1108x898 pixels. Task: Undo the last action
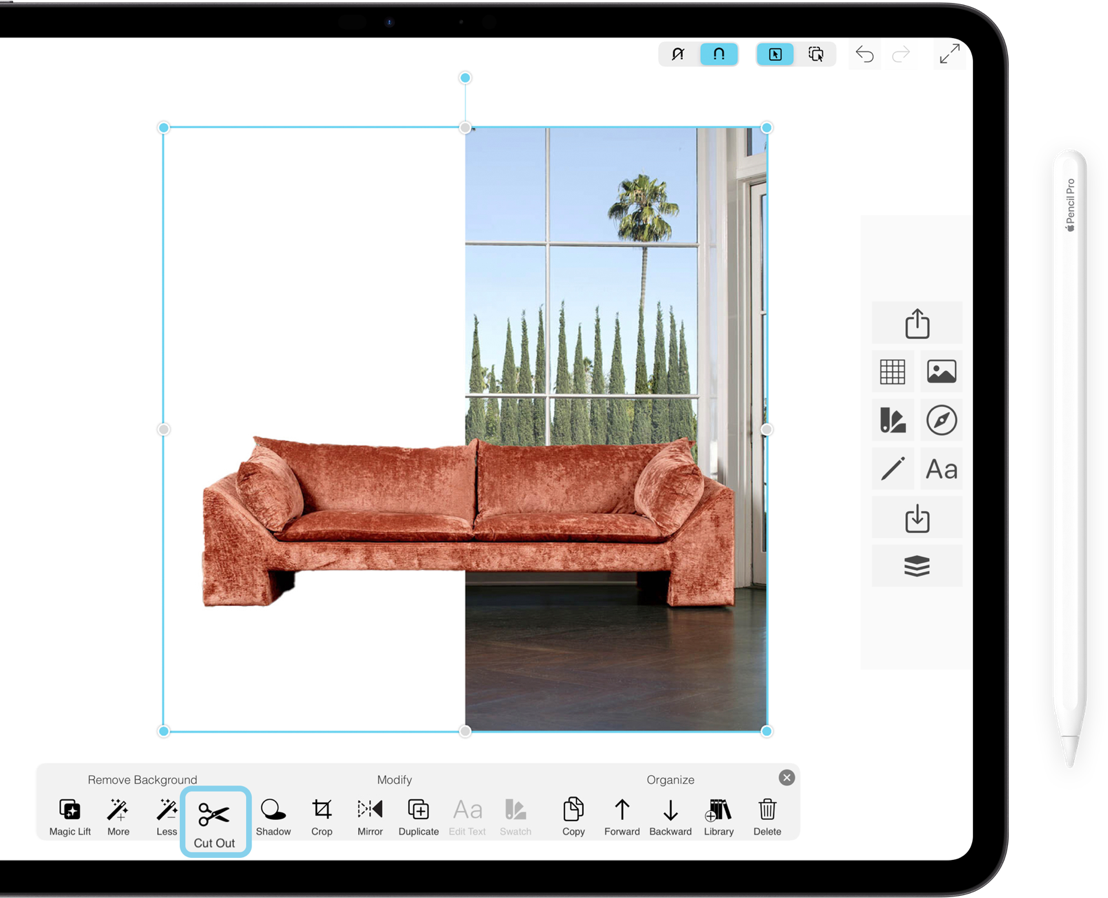point(864,54)
